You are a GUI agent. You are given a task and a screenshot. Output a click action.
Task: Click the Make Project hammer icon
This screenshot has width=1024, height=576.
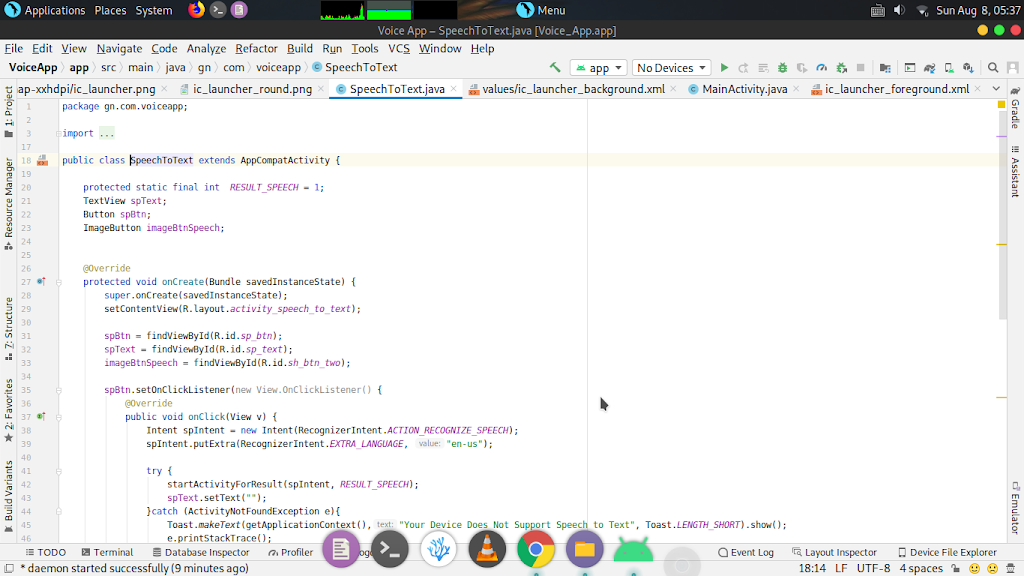click(554, 67)
